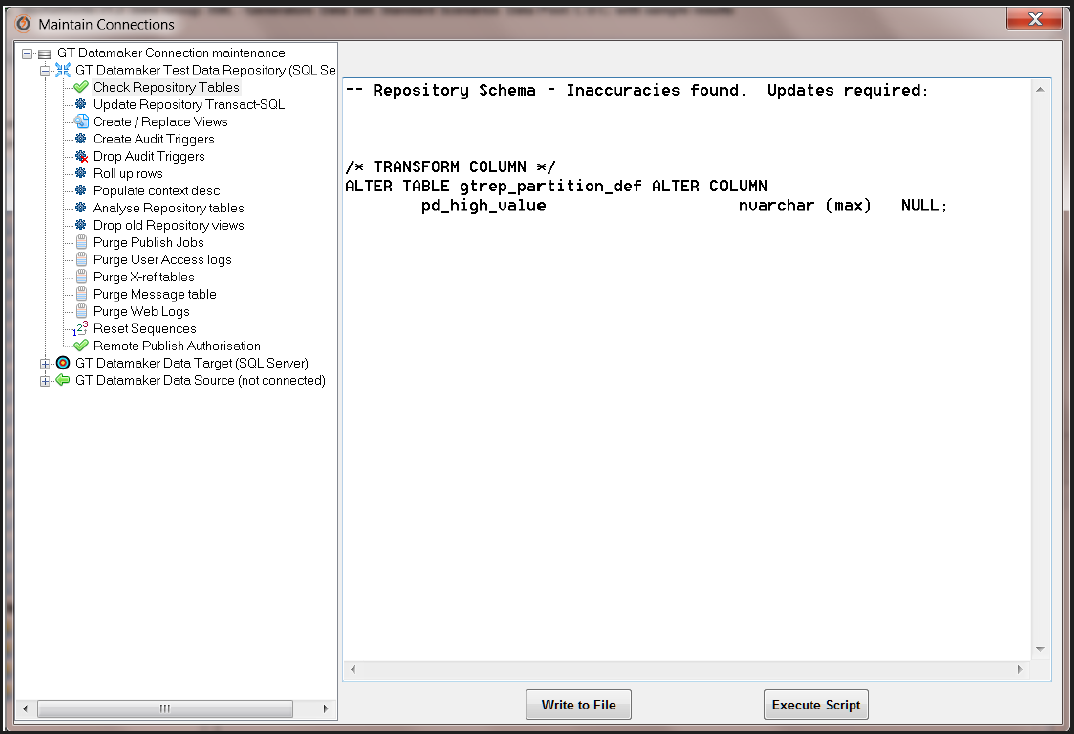Click the Analyse Repository tables gear icon
Screen dimensions: 1074x734
click(81, 207)
